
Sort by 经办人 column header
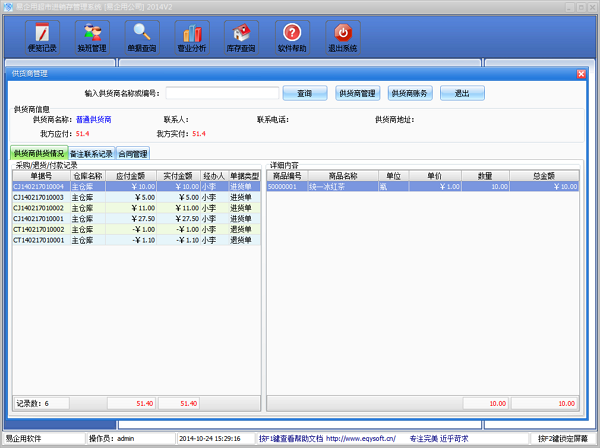pos(214,176)
